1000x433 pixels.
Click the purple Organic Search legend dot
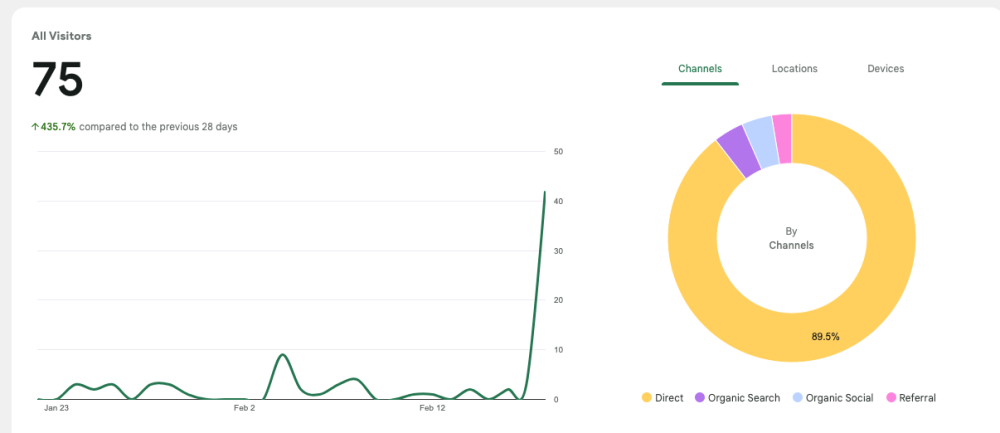pos(700,398)
